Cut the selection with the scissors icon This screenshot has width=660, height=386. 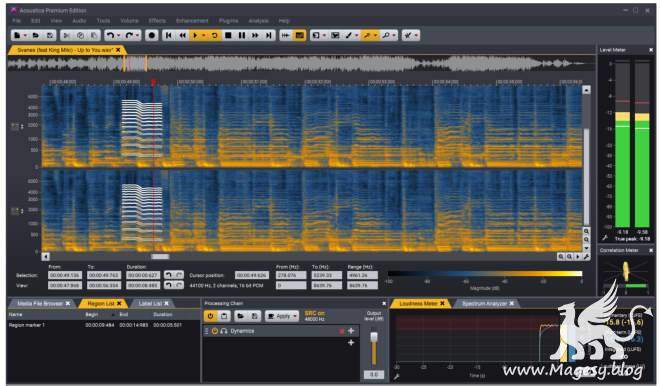coord(66,36)
